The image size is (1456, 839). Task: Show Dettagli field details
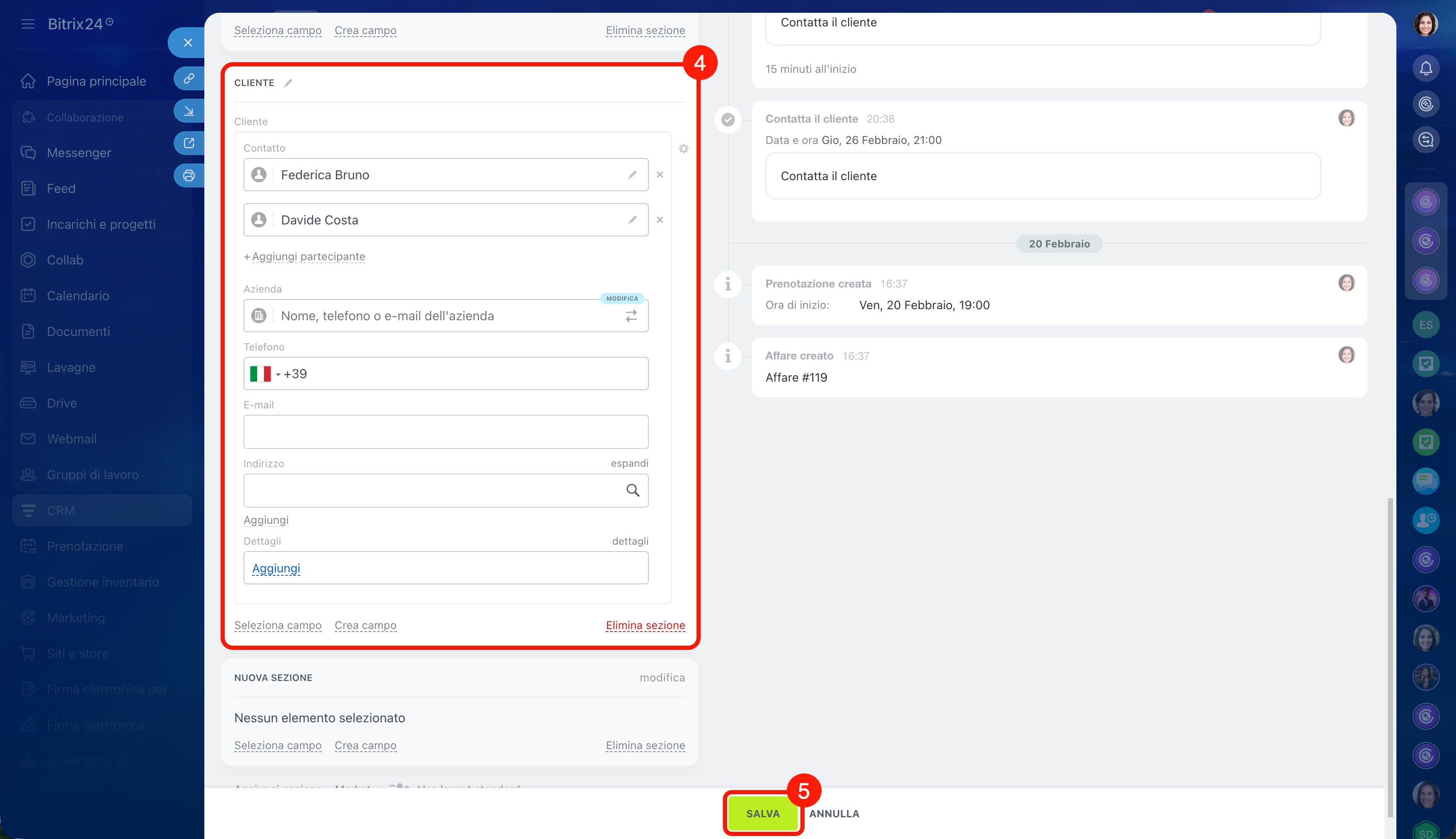[630, 541]
